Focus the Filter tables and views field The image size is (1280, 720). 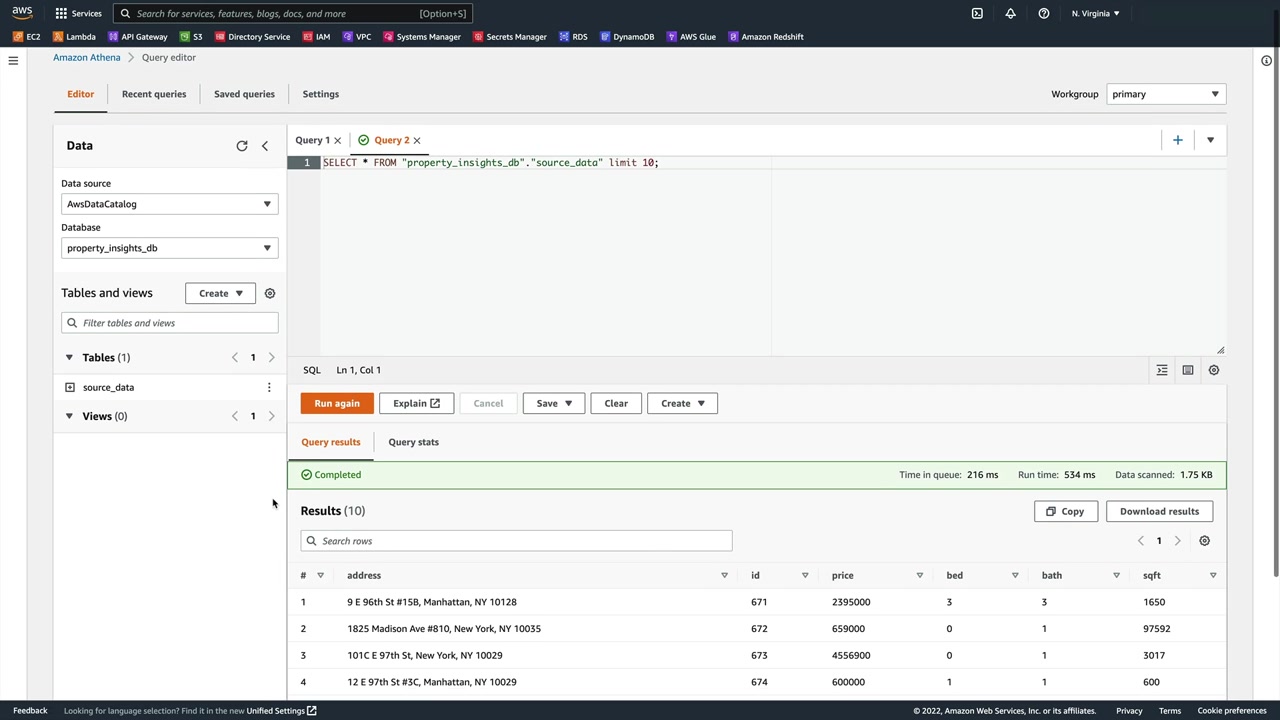[169, 323]
